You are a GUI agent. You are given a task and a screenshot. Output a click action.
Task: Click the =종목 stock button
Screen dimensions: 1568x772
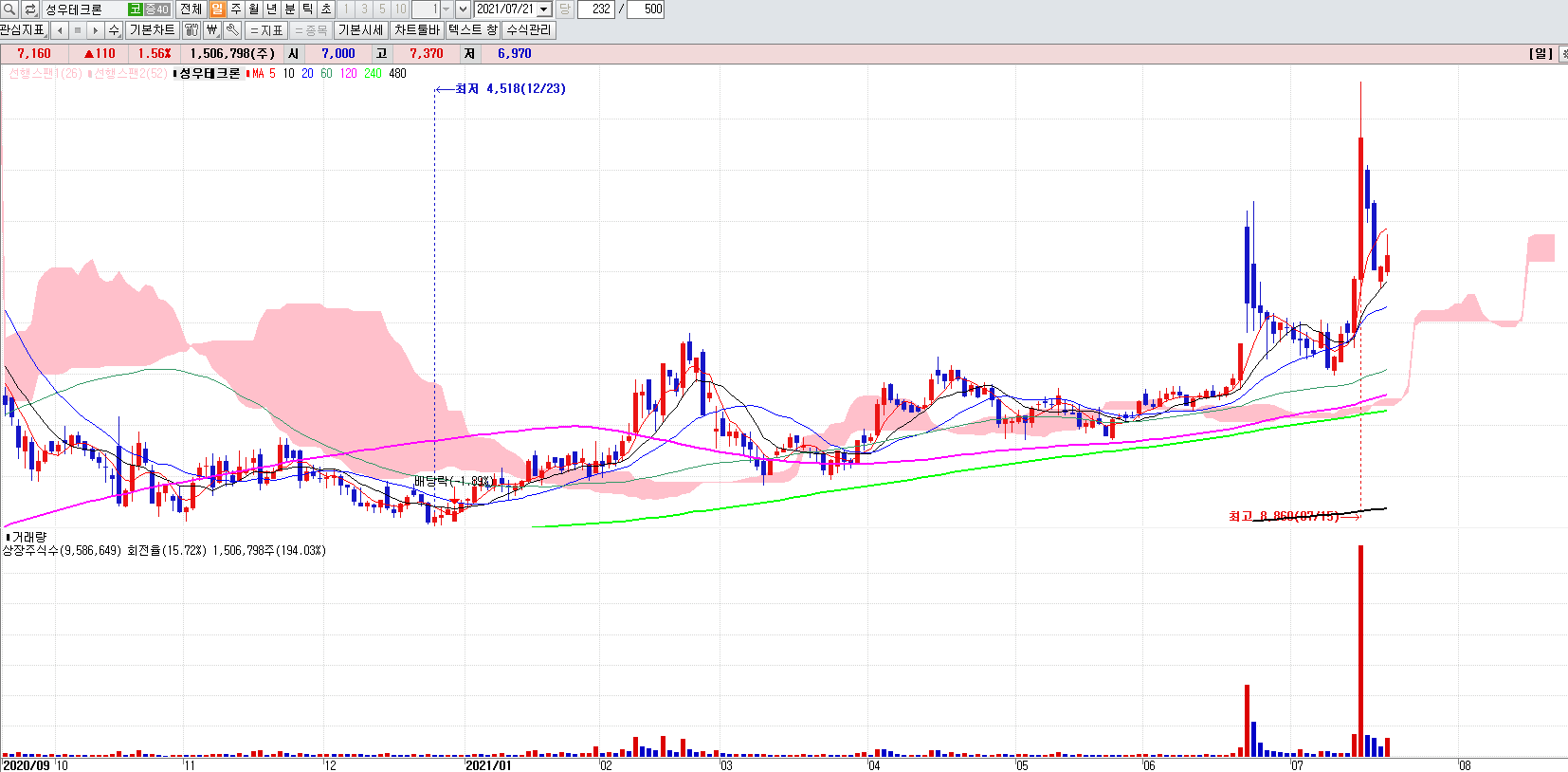click(x=311, y=30)
